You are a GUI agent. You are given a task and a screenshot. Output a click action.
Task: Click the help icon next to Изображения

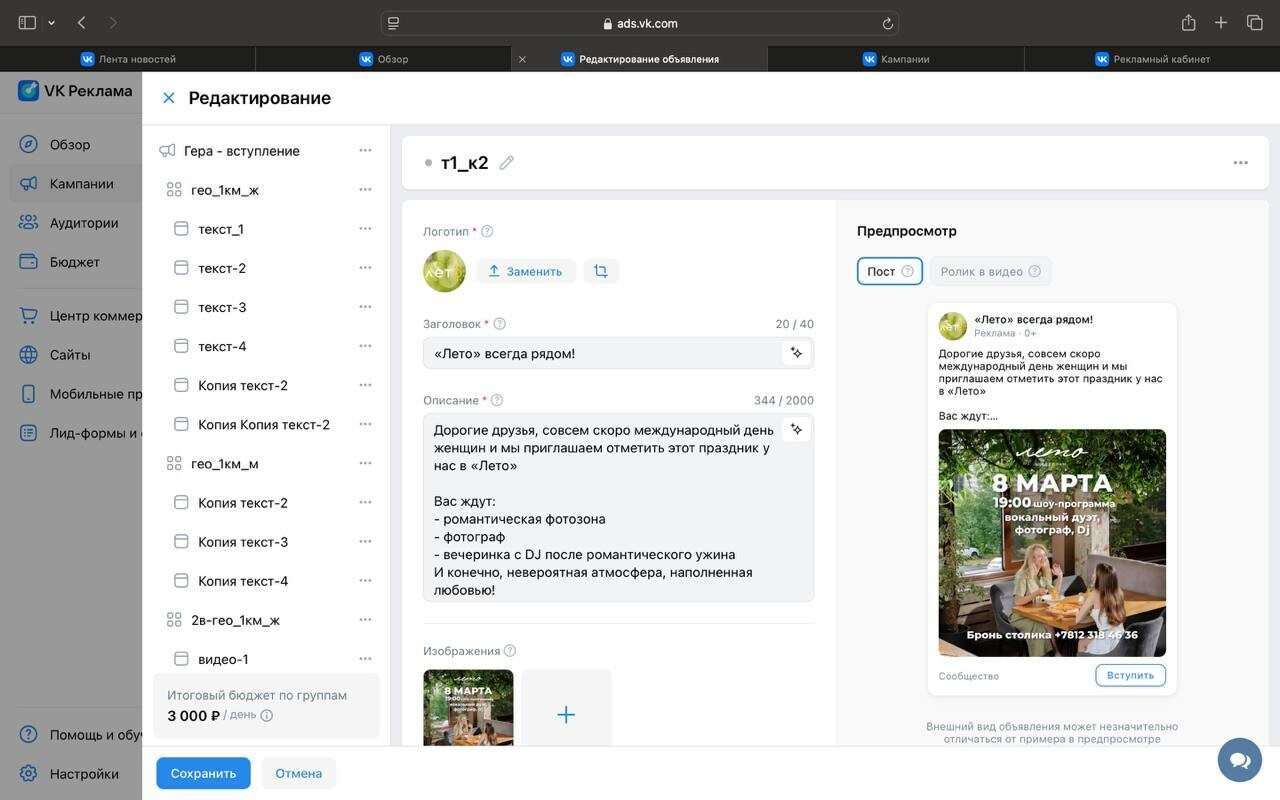(510, 651)
